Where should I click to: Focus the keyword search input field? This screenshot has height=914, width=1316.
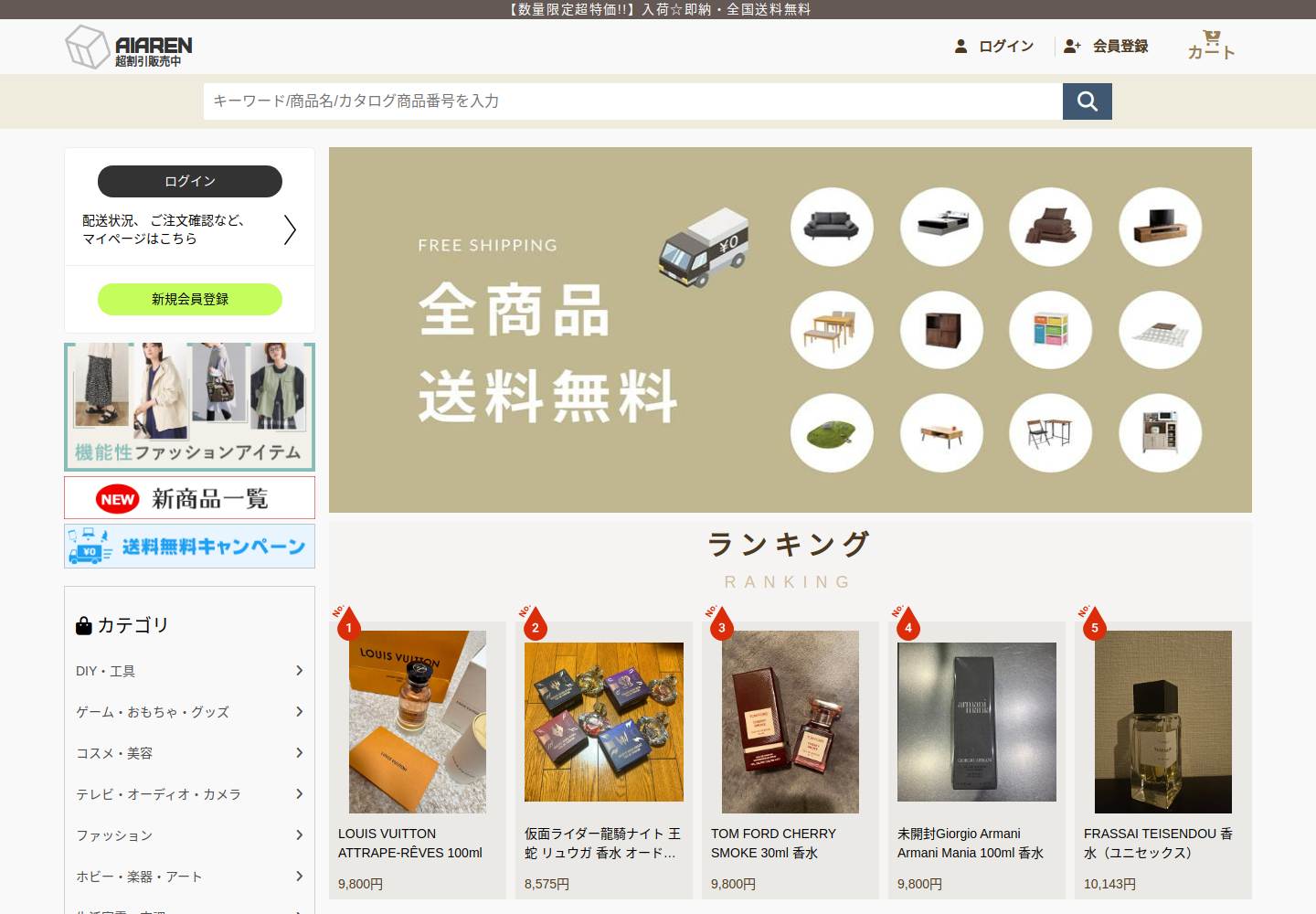pos(633,101)
